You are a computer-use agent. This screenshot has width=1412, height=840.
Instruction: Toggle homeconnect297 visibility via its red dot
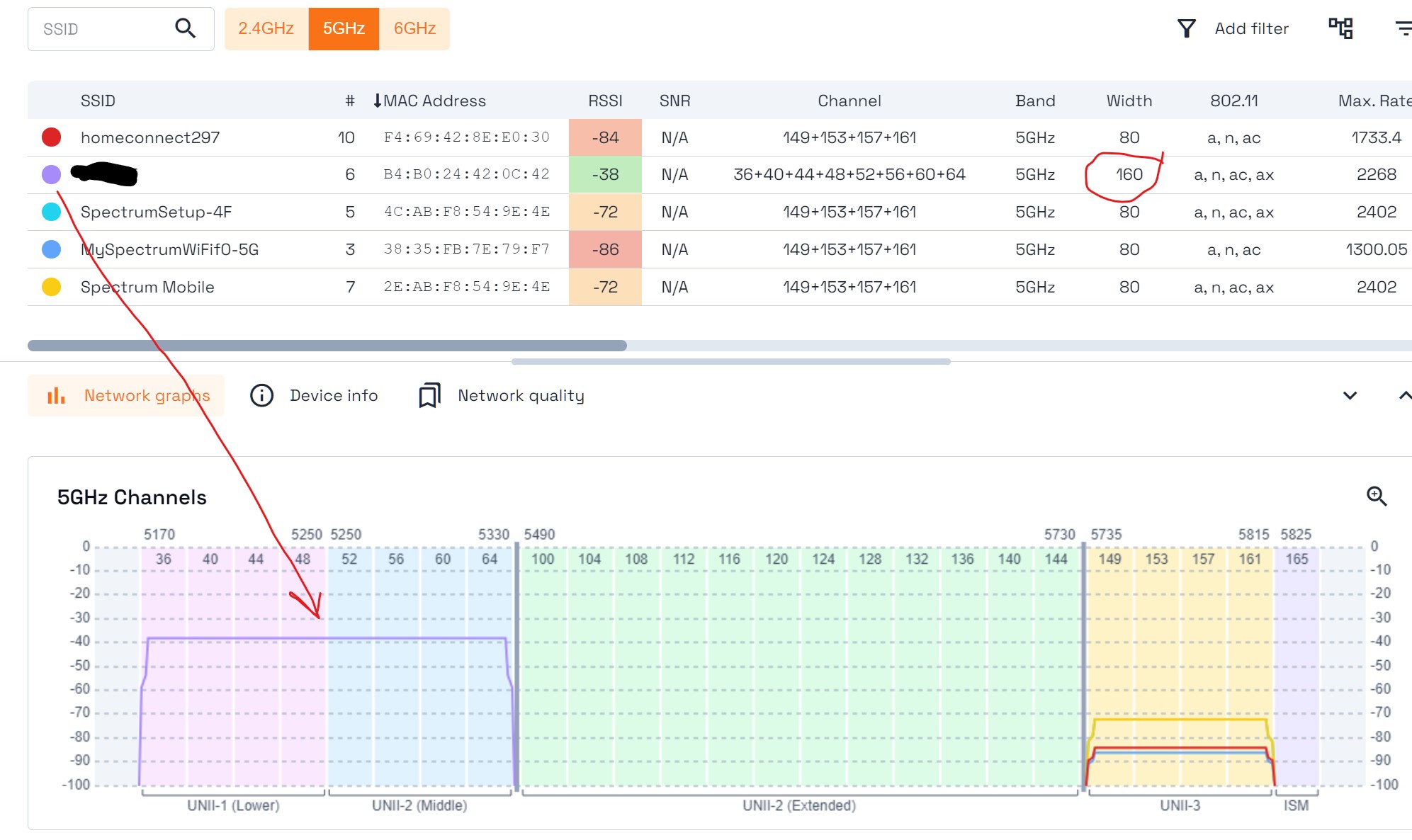51,137
